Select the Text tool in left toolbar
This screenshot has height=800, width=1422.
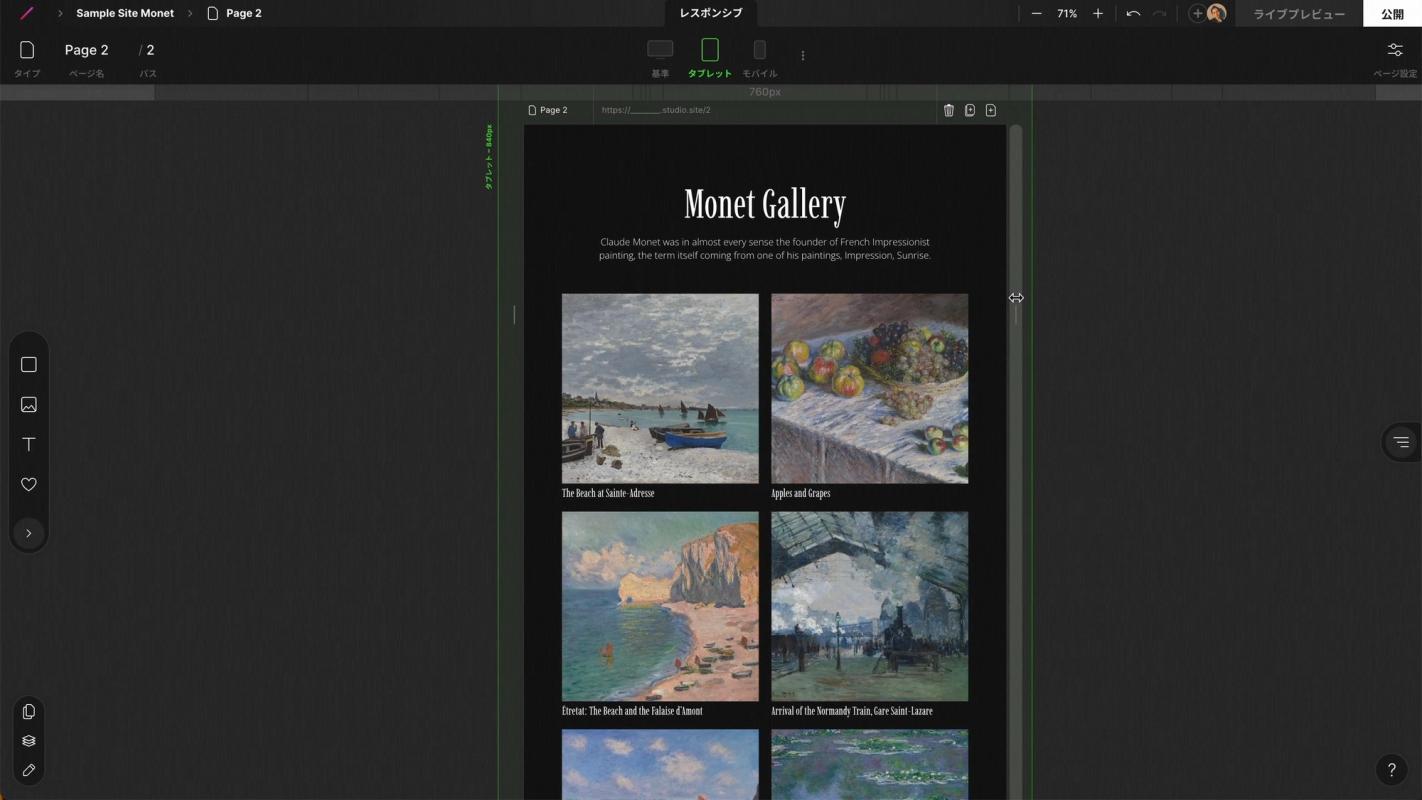(29, 444)
